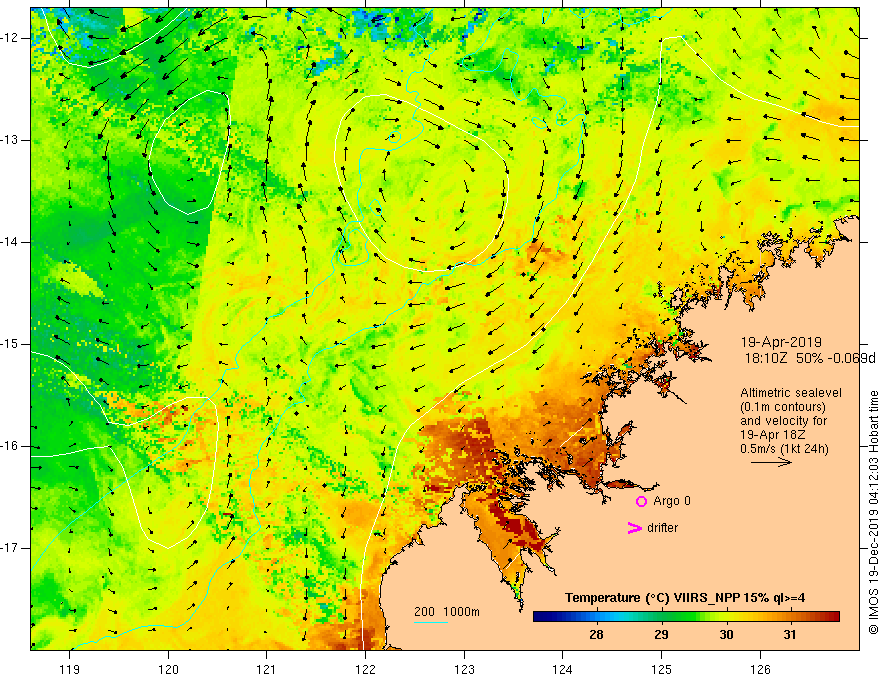
Task: Click the 'Argo 0' legend label
Action: [672, 501]
